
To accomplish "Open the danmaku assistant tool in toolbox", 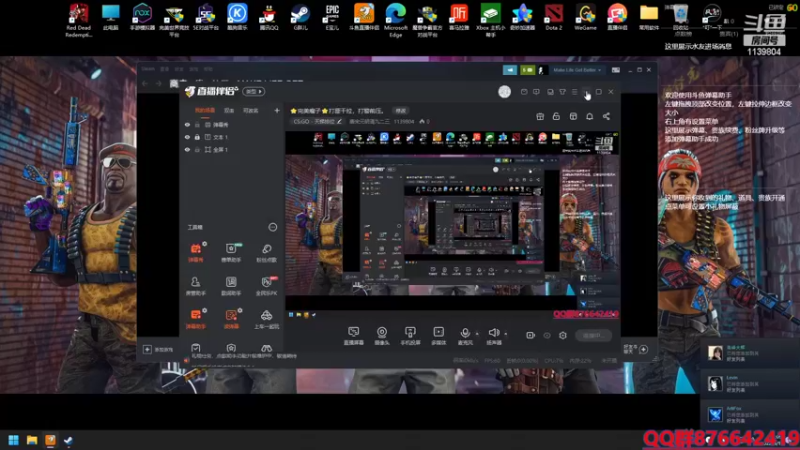I will (x=196, y=318).
